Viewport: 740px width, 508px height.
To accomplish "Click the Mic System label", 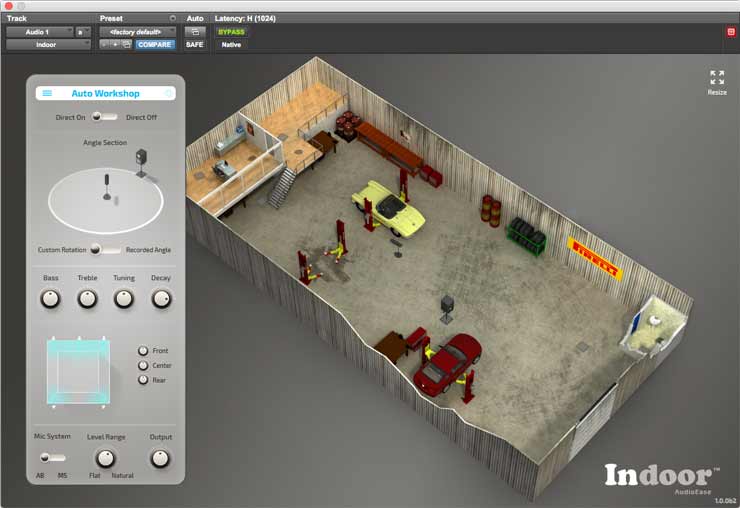I will point(52,436).
